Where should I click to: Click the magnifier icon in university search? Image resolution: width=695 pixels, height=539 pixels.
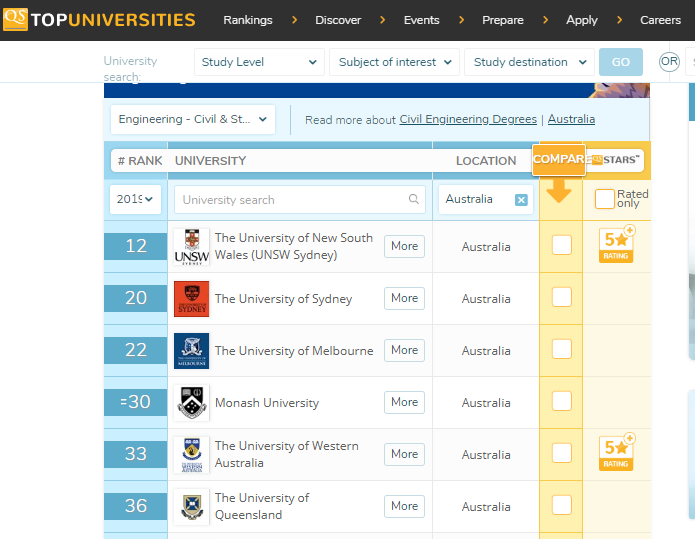414,200
